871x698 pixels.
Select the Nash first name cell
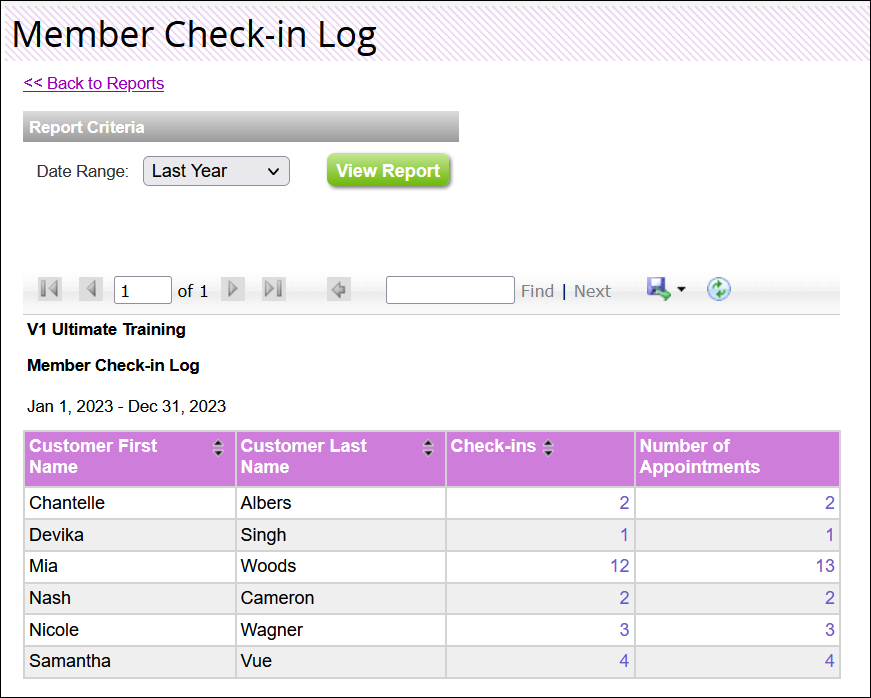pos(130,598)
